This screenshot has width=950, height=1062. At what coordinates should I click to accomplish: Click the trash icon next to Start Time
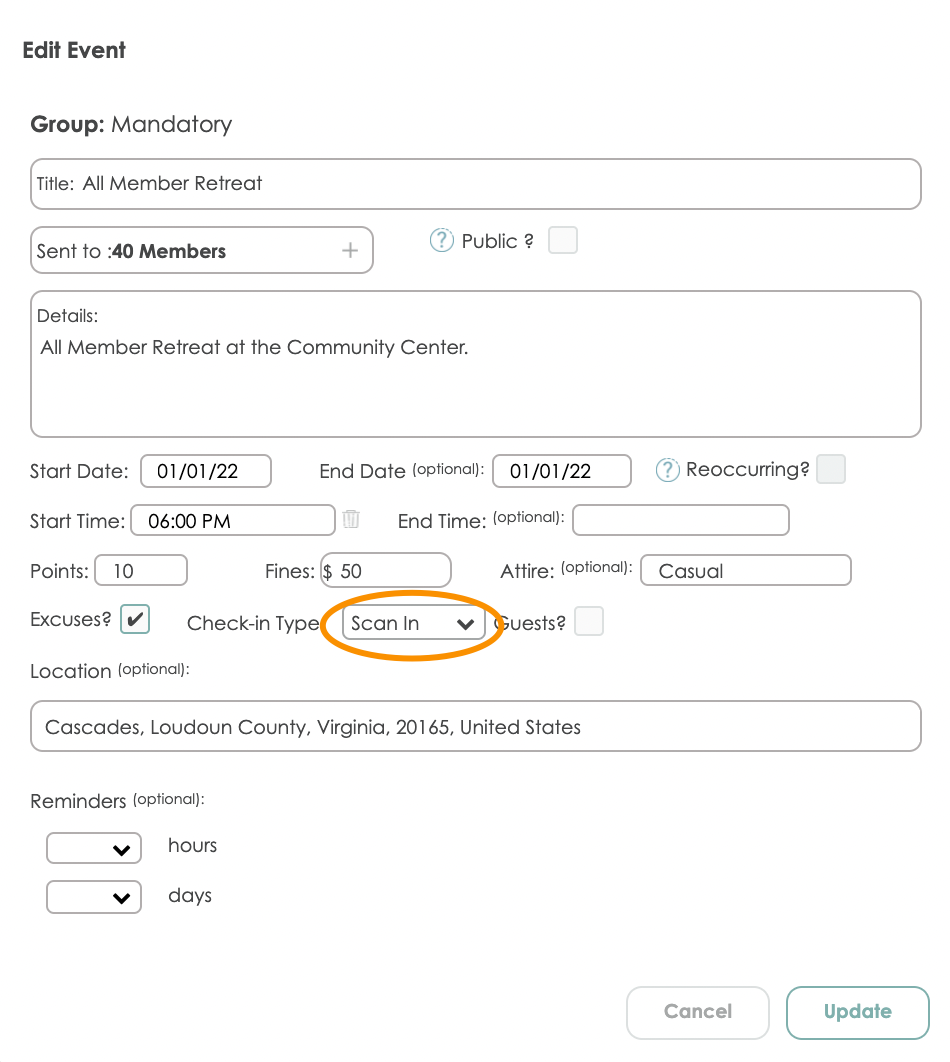point(351,519)
